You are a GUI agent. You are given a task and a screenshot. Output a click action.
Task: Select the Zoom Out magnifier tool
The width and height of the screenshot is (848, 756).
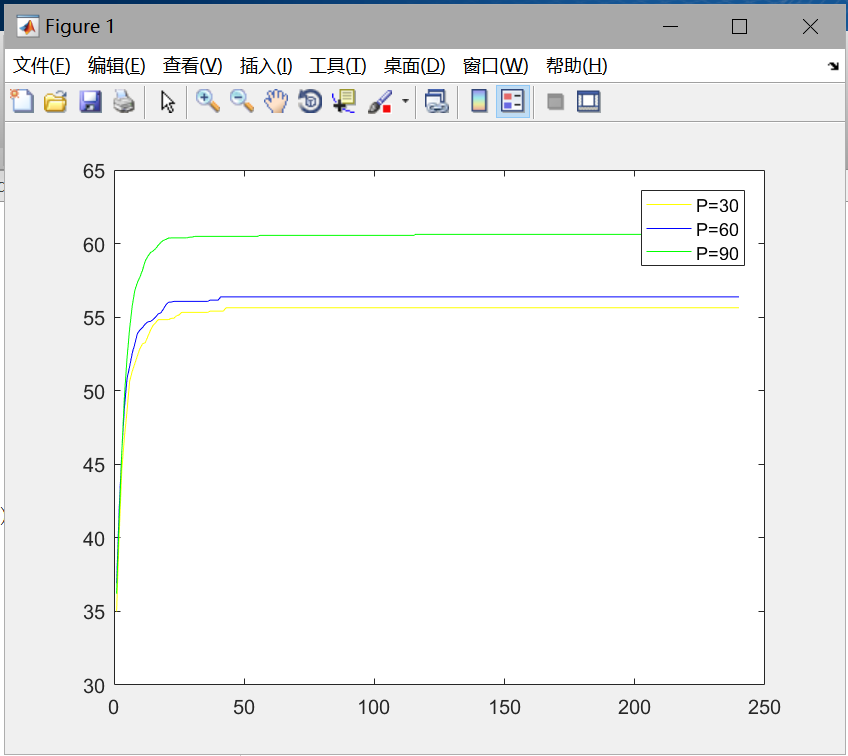(x=241, y=101)
